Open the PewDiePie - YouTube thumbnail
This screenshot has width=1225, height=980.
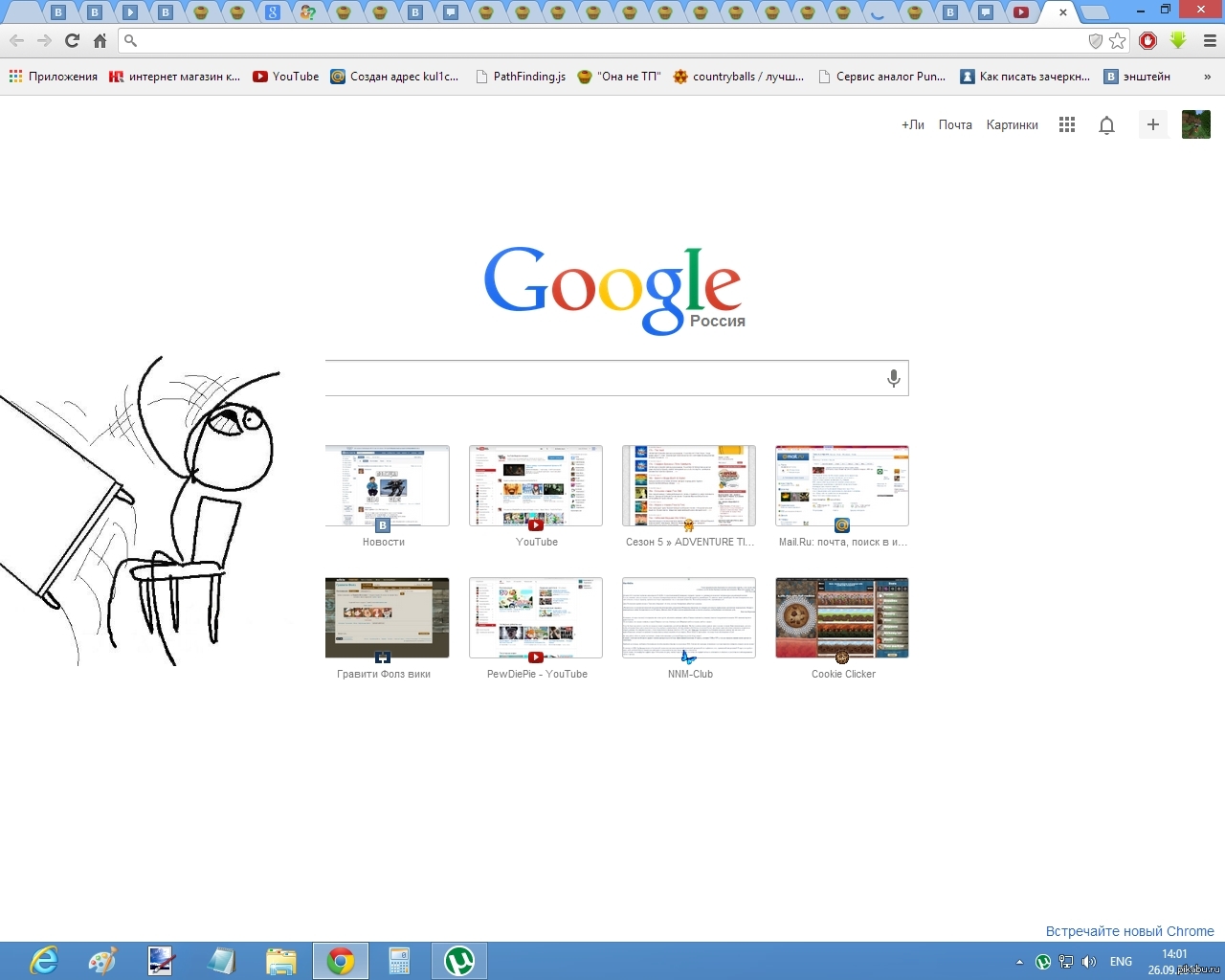tap(536, 618)
